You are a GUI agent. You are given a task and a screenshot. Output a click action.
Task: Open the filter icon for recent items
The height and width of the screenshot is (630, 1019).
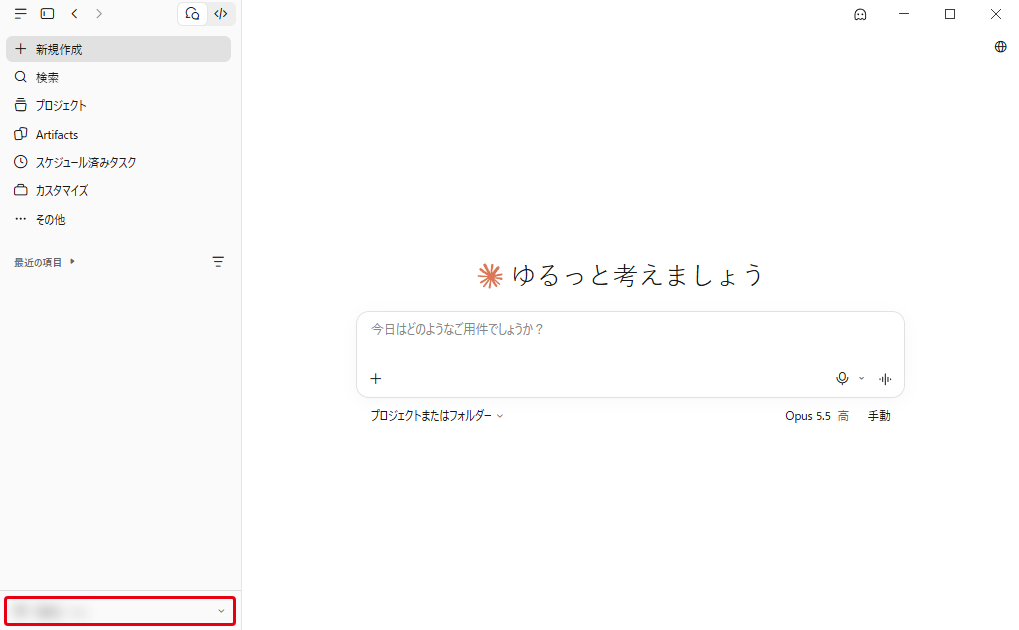click(218, 262)
